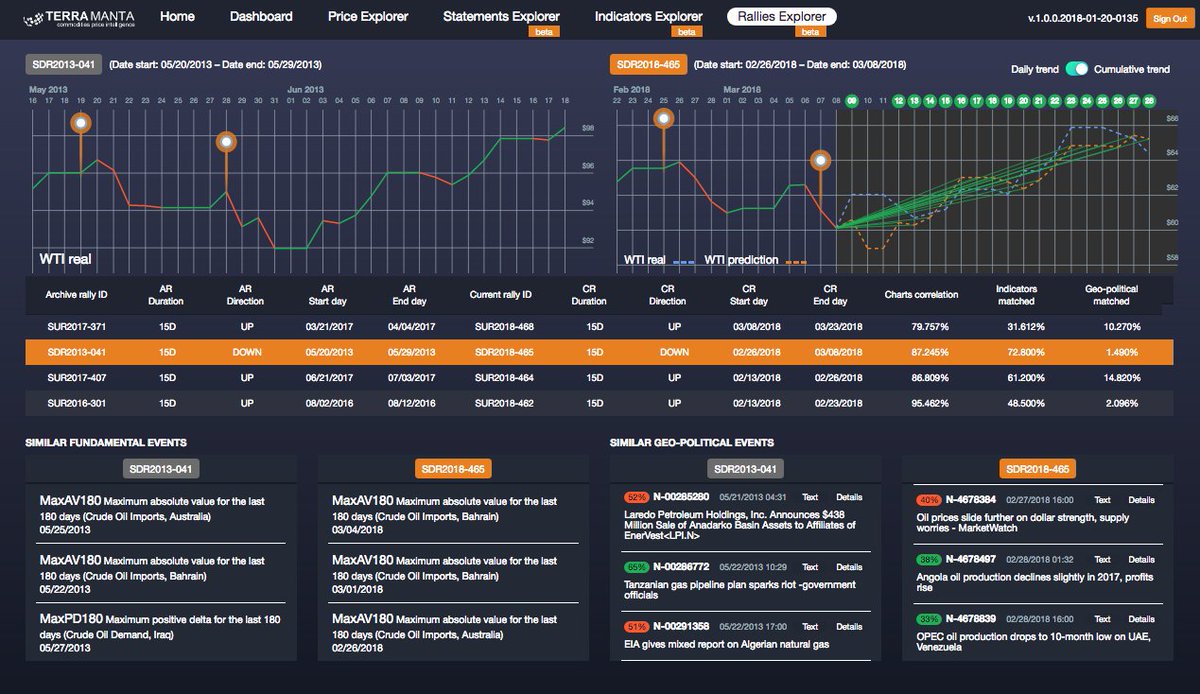This screenshot has width=1200, height=694.
Task: Click the orange marker pin on the WTI real chart
Action: [x=80, y=122]
